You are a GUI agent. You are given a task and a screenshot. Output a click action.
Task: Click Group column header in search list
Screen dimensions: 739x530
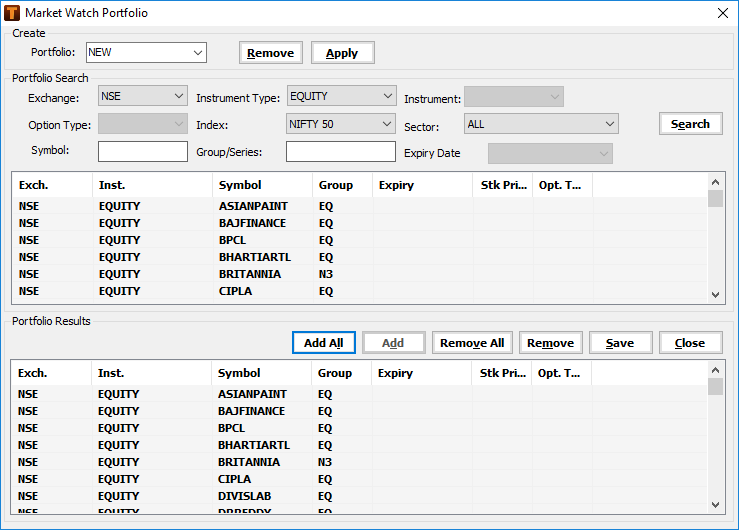click(x=343, y=185)
